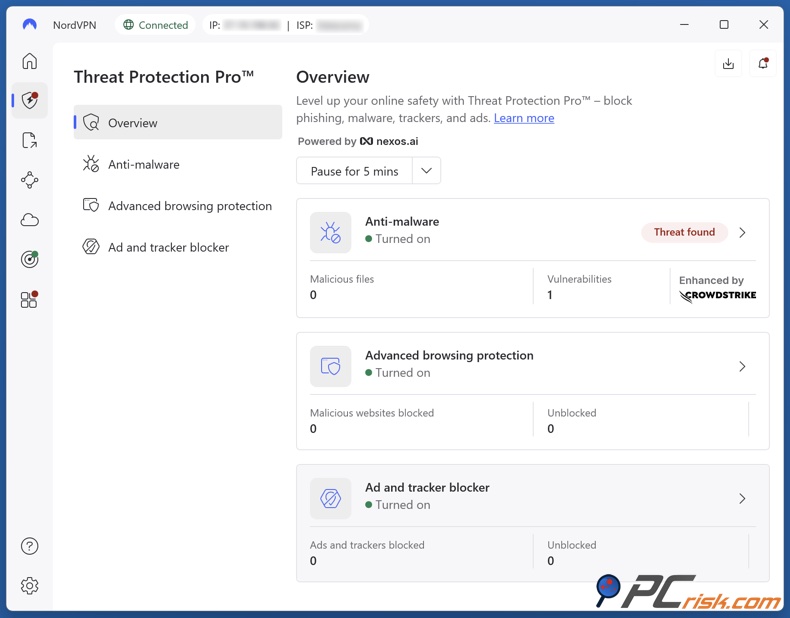This screenshot has height=618, width=790.
Task: Open the file sharing sidebar icon
Action: pos(30,141)
